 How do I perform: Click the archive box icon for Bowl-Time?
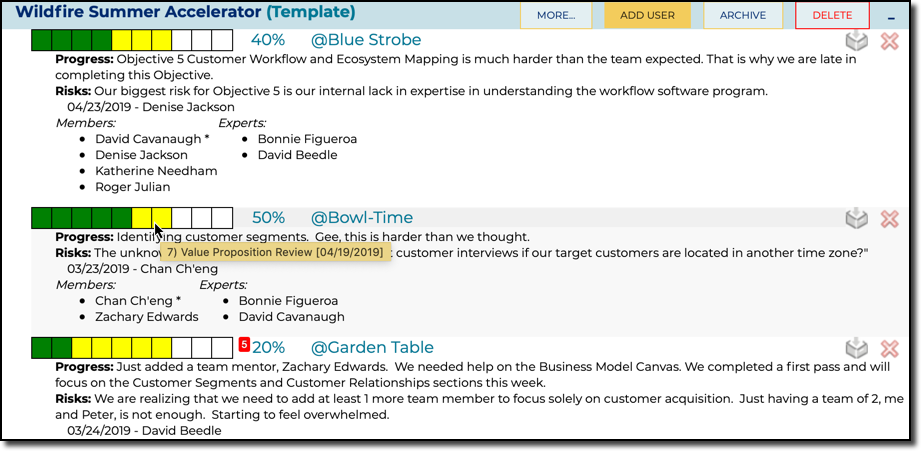pyautogui.click(x=856, y=218)
